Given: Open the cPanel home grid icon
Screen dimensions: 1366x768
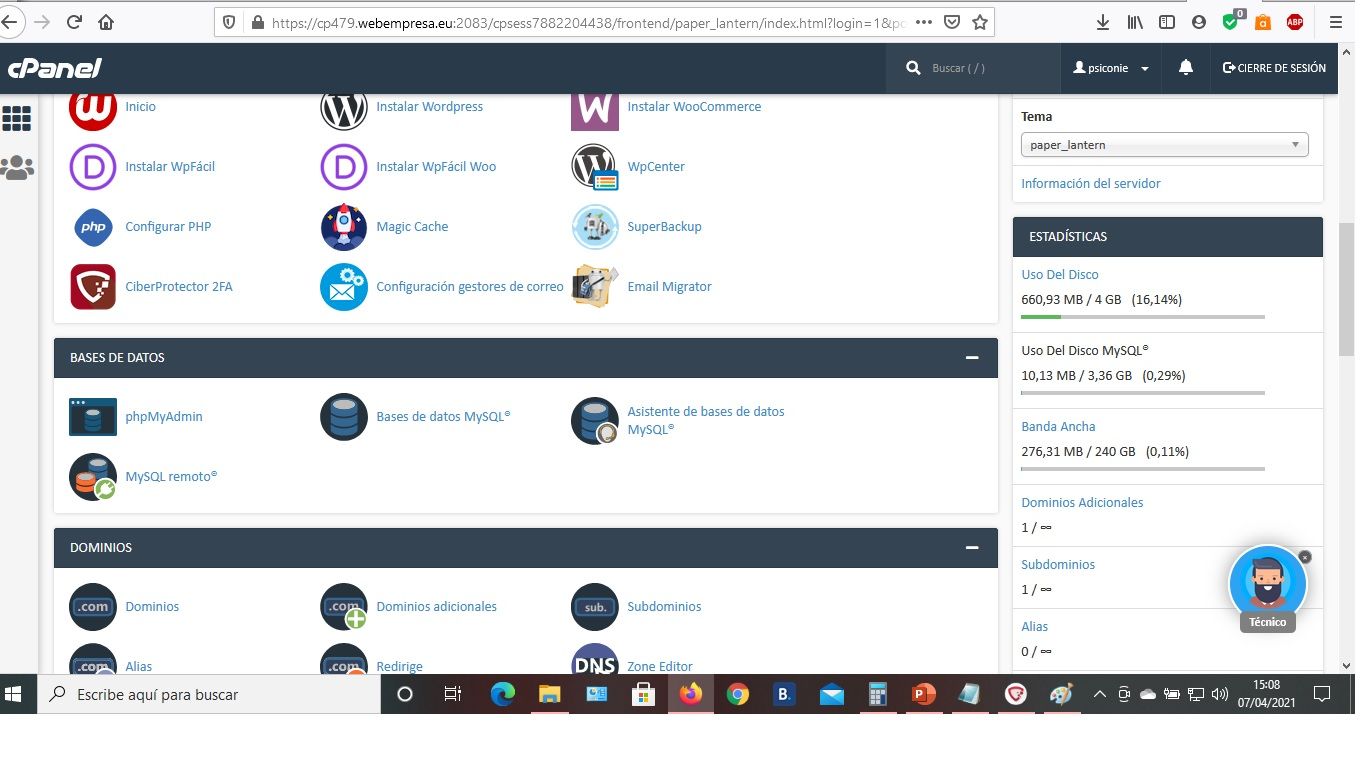Looking at the screenshot, I should [x=16, y=119].
